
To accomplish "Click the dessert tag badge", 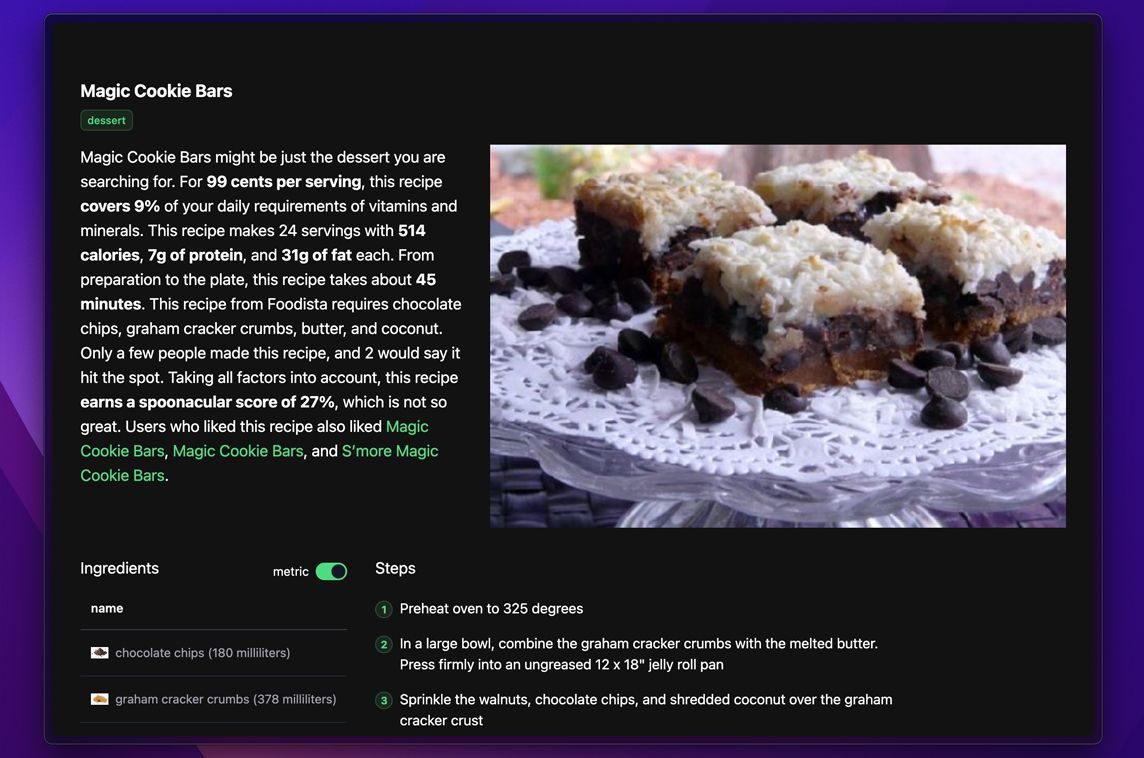I will tap(107, 120).
